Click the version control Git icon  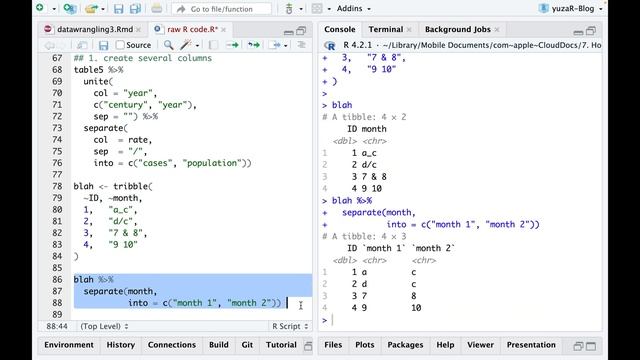point(289,9)
